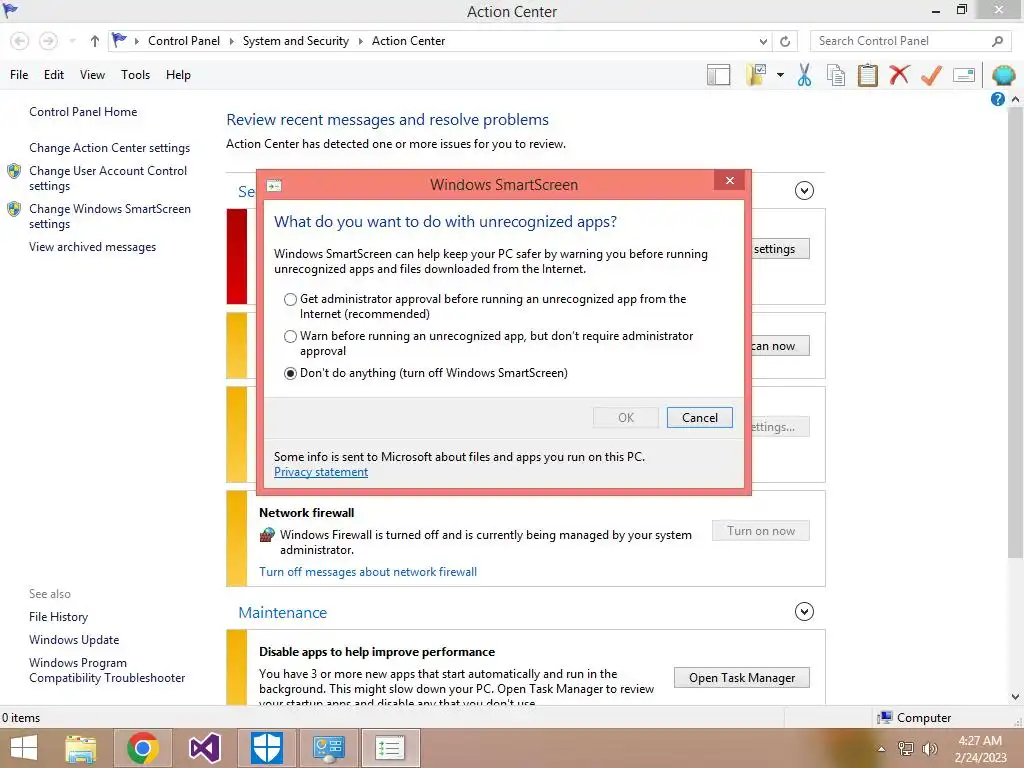Click the Paste clipboard icon
Viewport: 1024px width, 768px height.
(868, 75)
